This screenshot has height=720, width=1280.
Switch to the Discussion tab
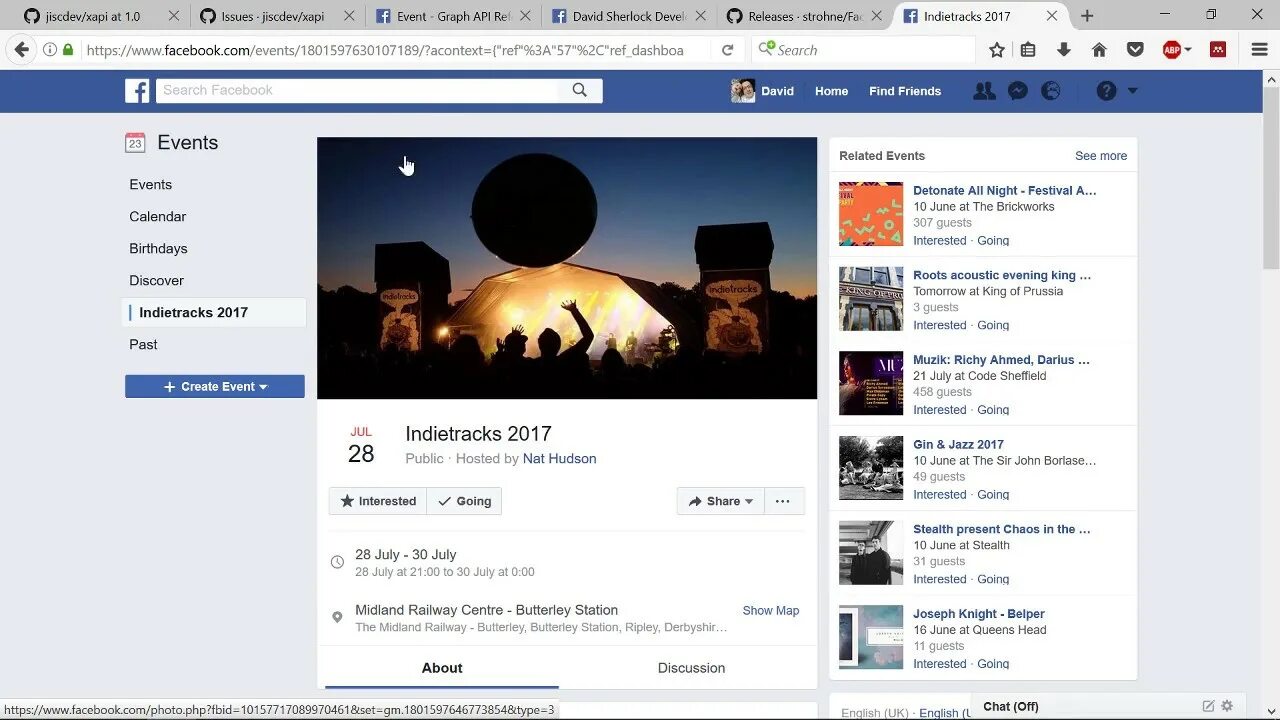point(691,668)
